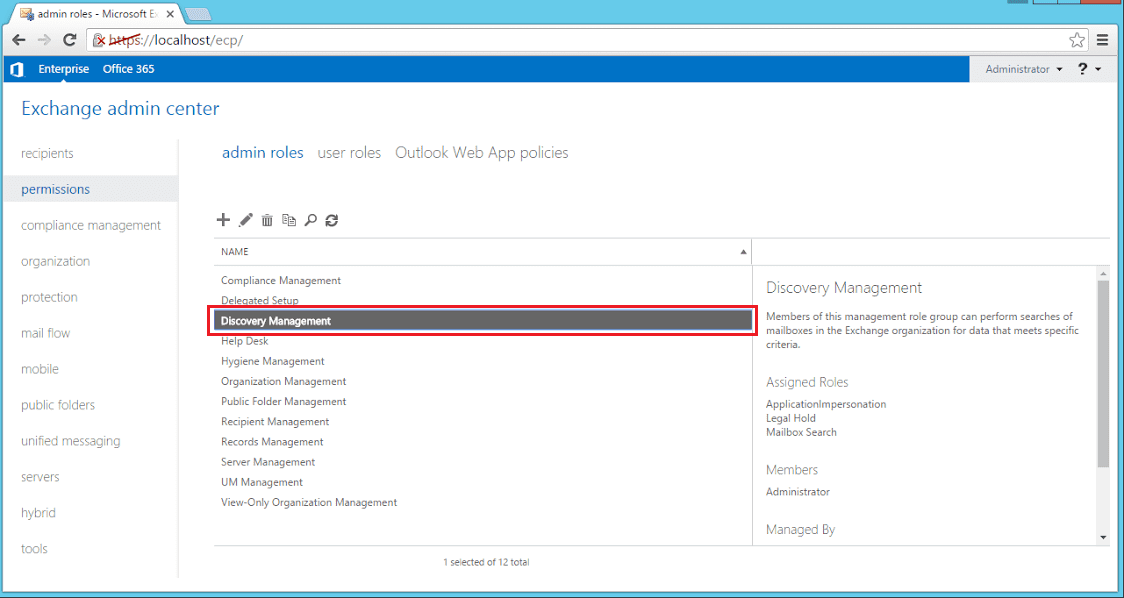Open the mail flow section
Screen dimensions: 1124x598
45,333
